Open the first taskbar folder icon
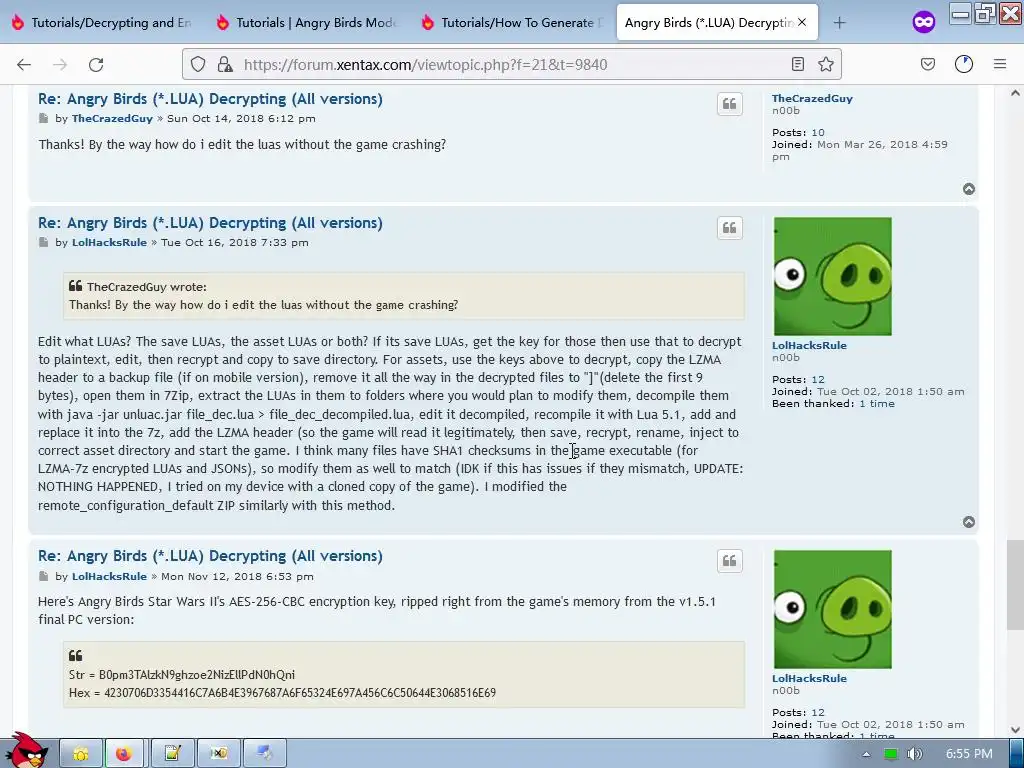The width and height of the screenshot is (1024, 768). click(81, 754)
